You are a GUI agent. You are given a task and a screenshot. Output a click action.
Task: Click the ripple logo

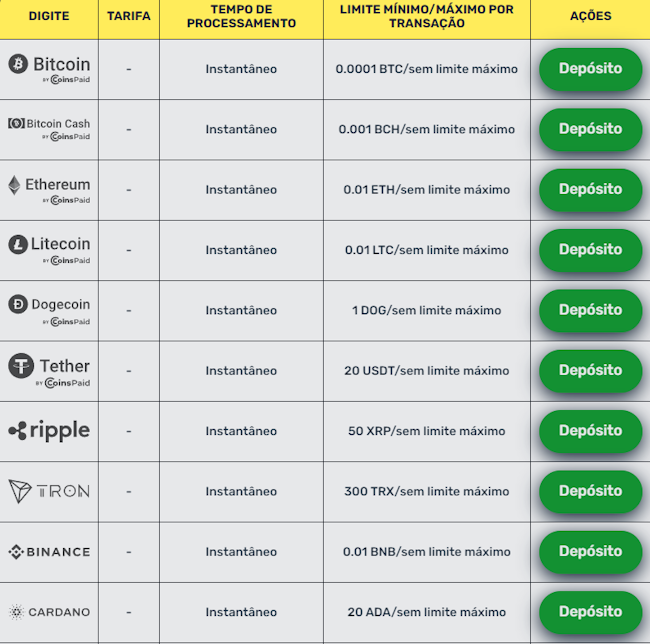49,431
